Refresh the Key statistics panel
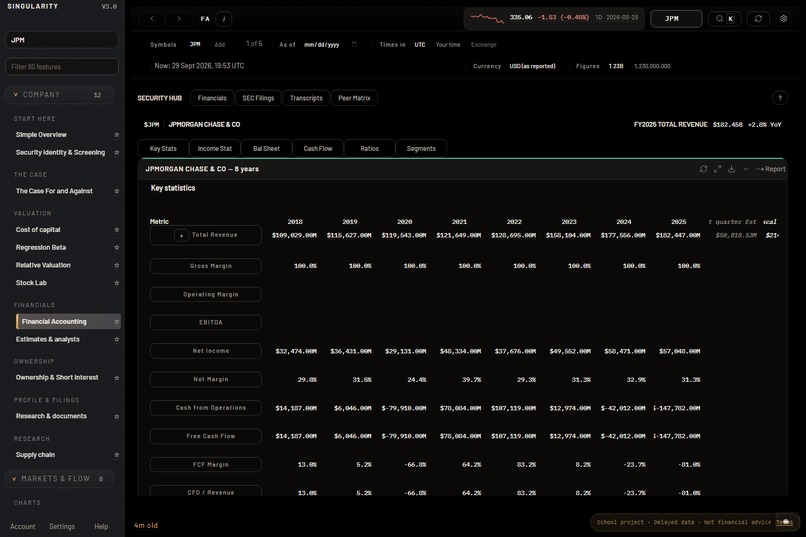The width and height of the screenshot is (806, 537). point(703,169)
